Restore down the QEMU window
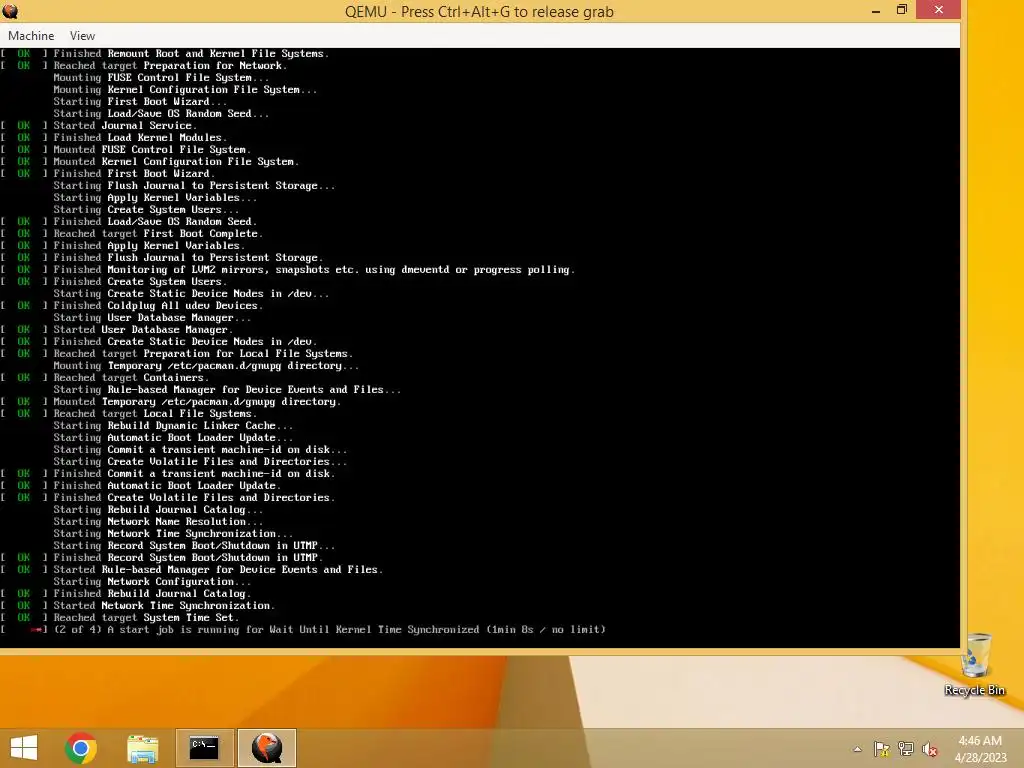Viewport: 1024px width, 768px height. point(902,10)
